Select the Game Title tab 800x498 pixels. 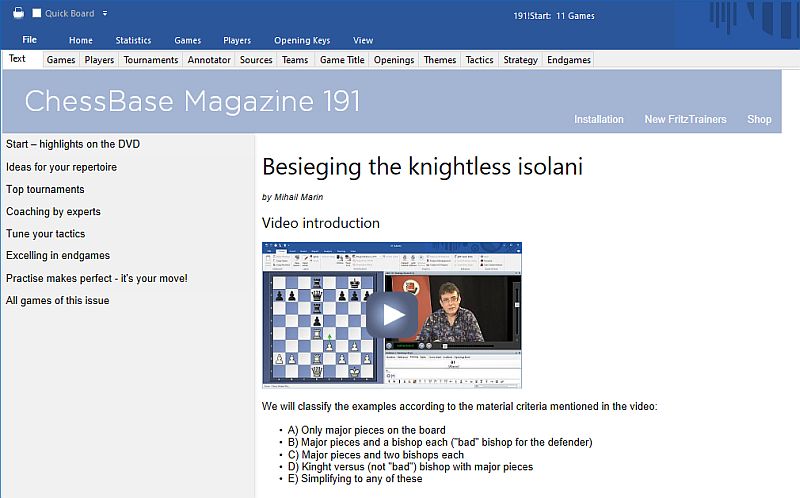(342, 60)
